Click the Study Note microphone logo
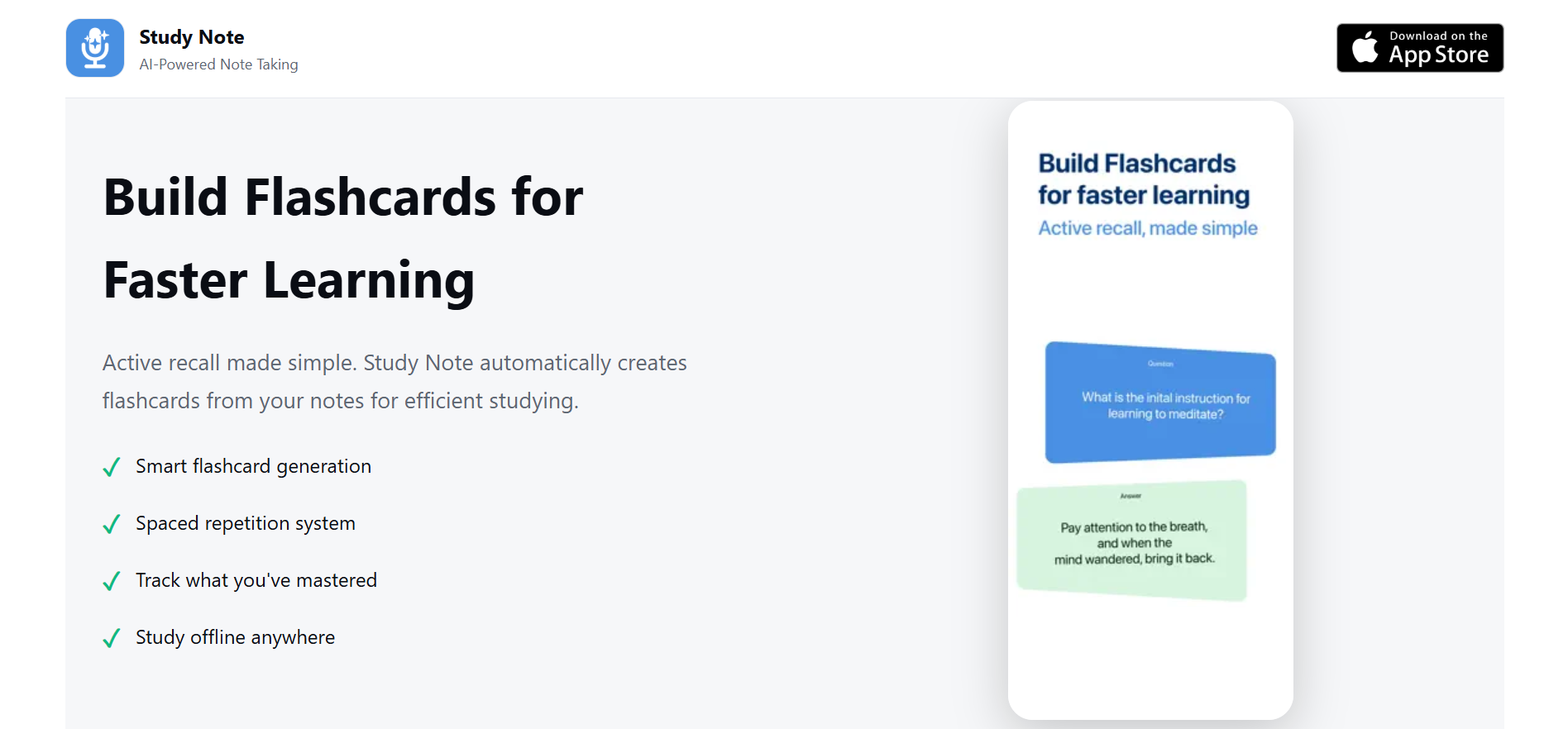Screen dimensions: 1568x729 click(94, 47)
